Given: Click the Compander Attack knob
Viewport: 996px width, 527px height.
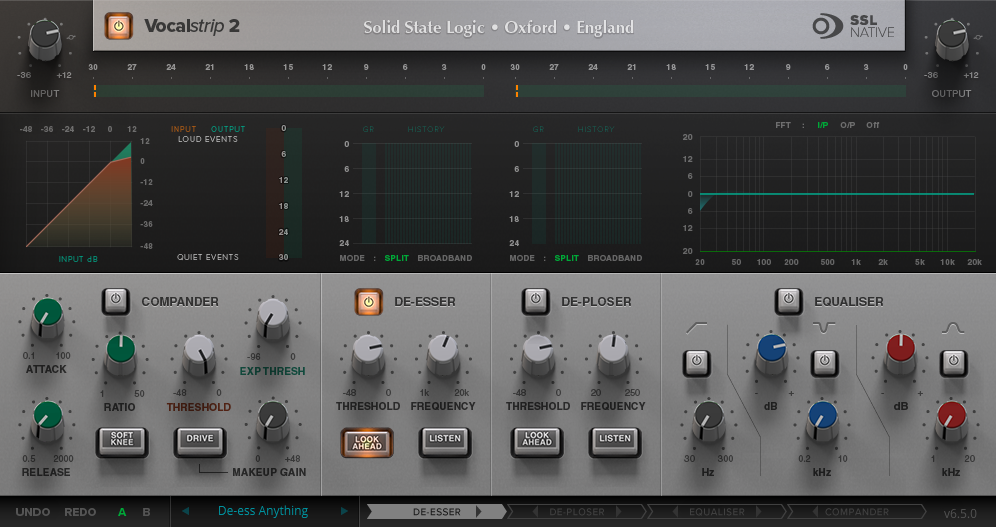Looking at the screenshot, I should 47,317.
